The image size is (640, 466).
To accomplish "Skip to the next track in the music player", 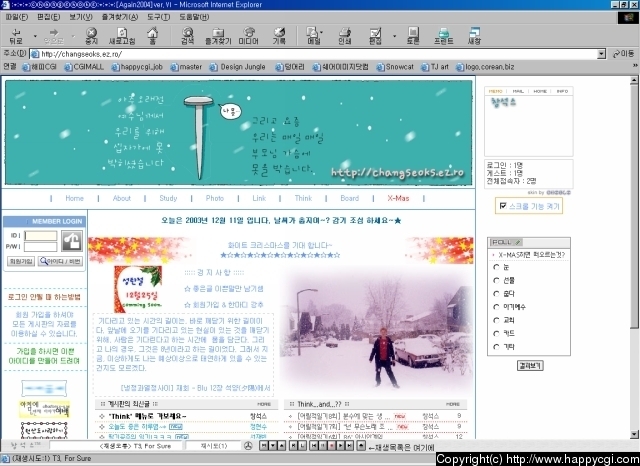I will [x=349, y=446].
